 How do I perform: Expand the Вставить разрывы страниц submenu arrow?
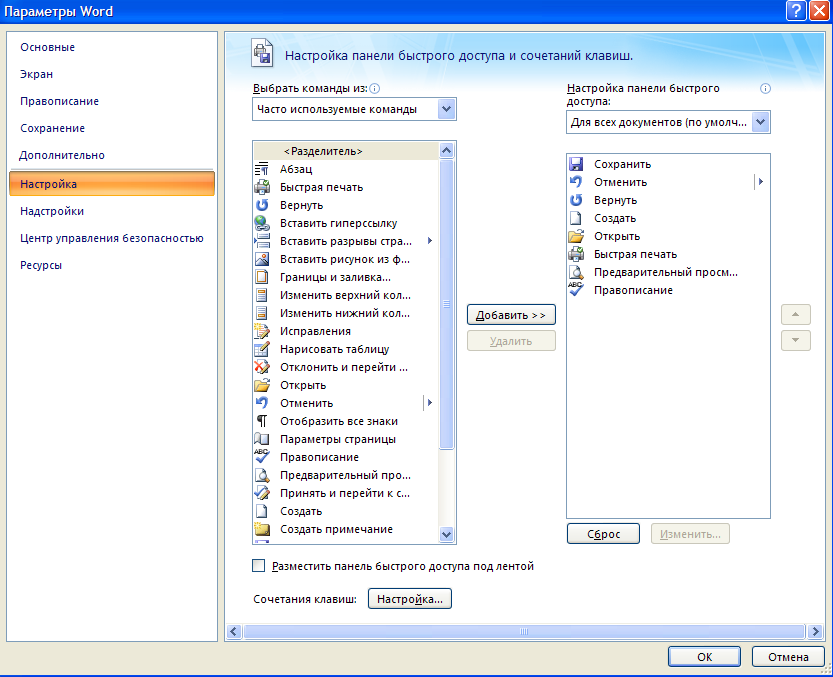click(x=429, y=241)
